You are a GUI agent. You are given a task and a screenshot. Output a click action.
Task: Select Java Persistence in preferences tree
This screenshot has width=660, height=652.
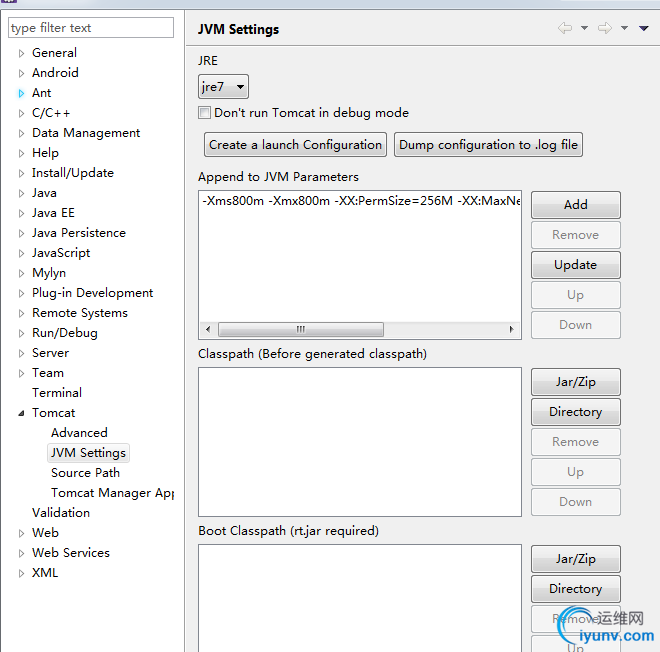tap(79, 233)
